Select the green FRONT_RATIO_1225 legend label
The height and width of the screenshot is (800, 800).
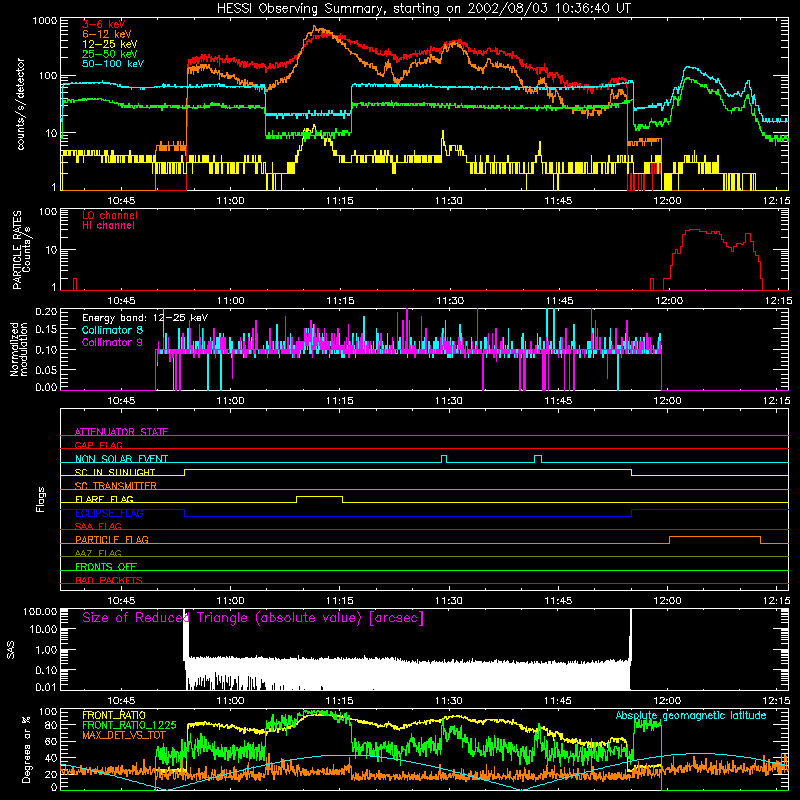129,725
